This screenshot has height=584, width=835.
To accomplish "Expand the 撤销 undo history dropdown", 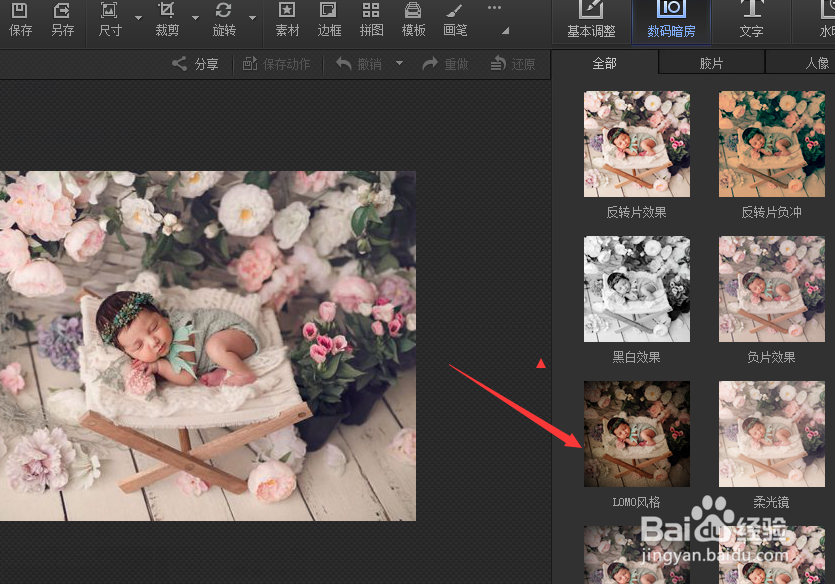I will click(399, 63).
